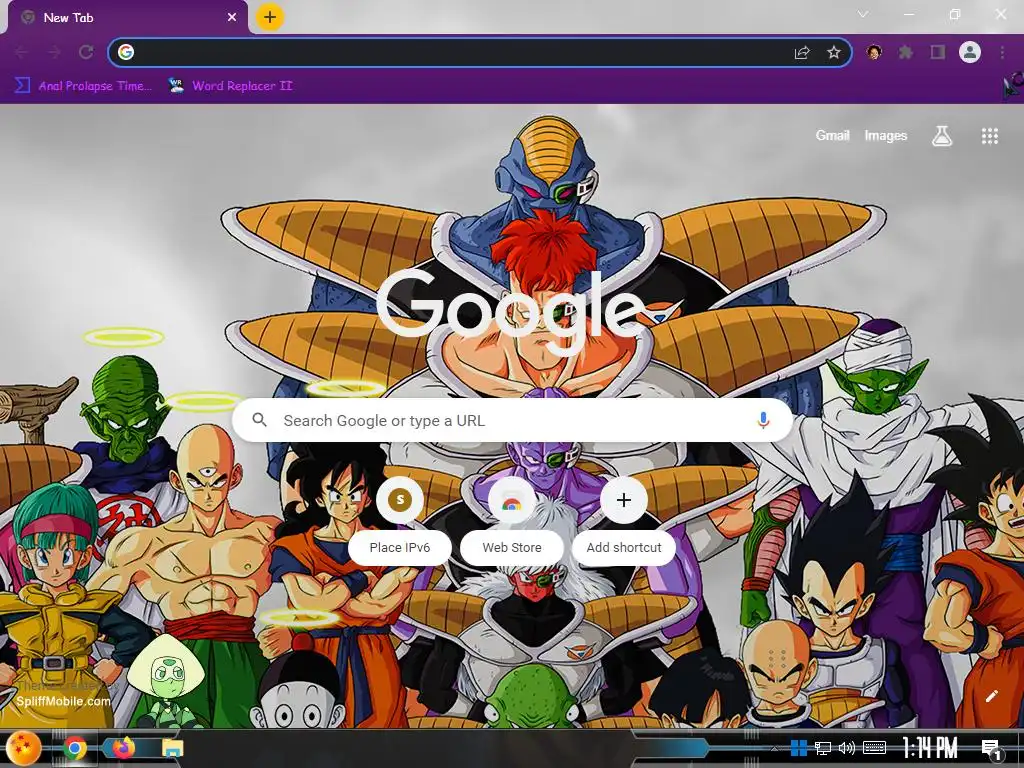Open Chrome from the taskbar
The height and width of the screenshot is (768, 1024).
coord(74,748)
